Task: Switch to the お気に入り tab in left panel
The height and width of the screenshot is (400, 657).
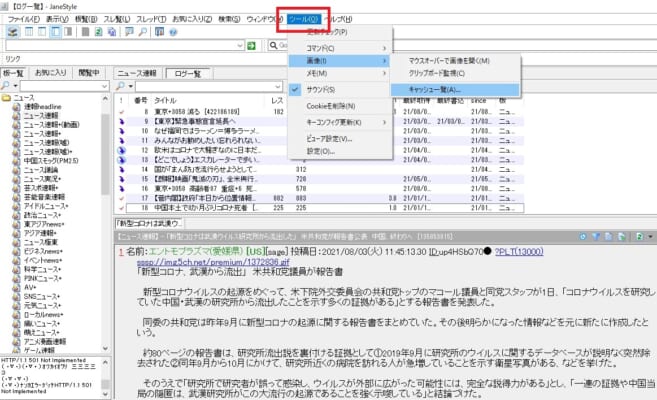Action: 51,73
